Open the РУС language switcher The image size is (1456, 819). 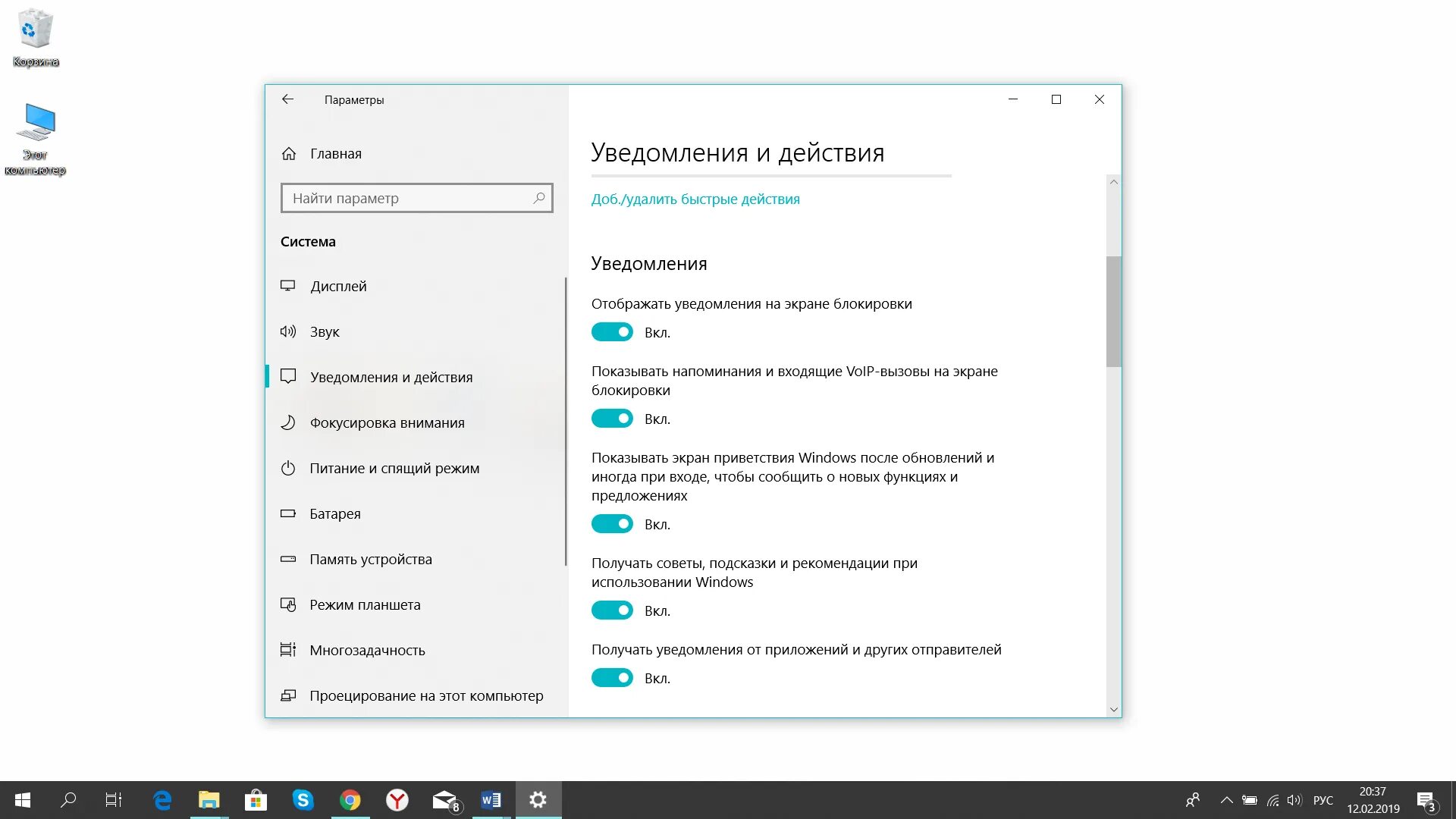[x=1323, y=799]
